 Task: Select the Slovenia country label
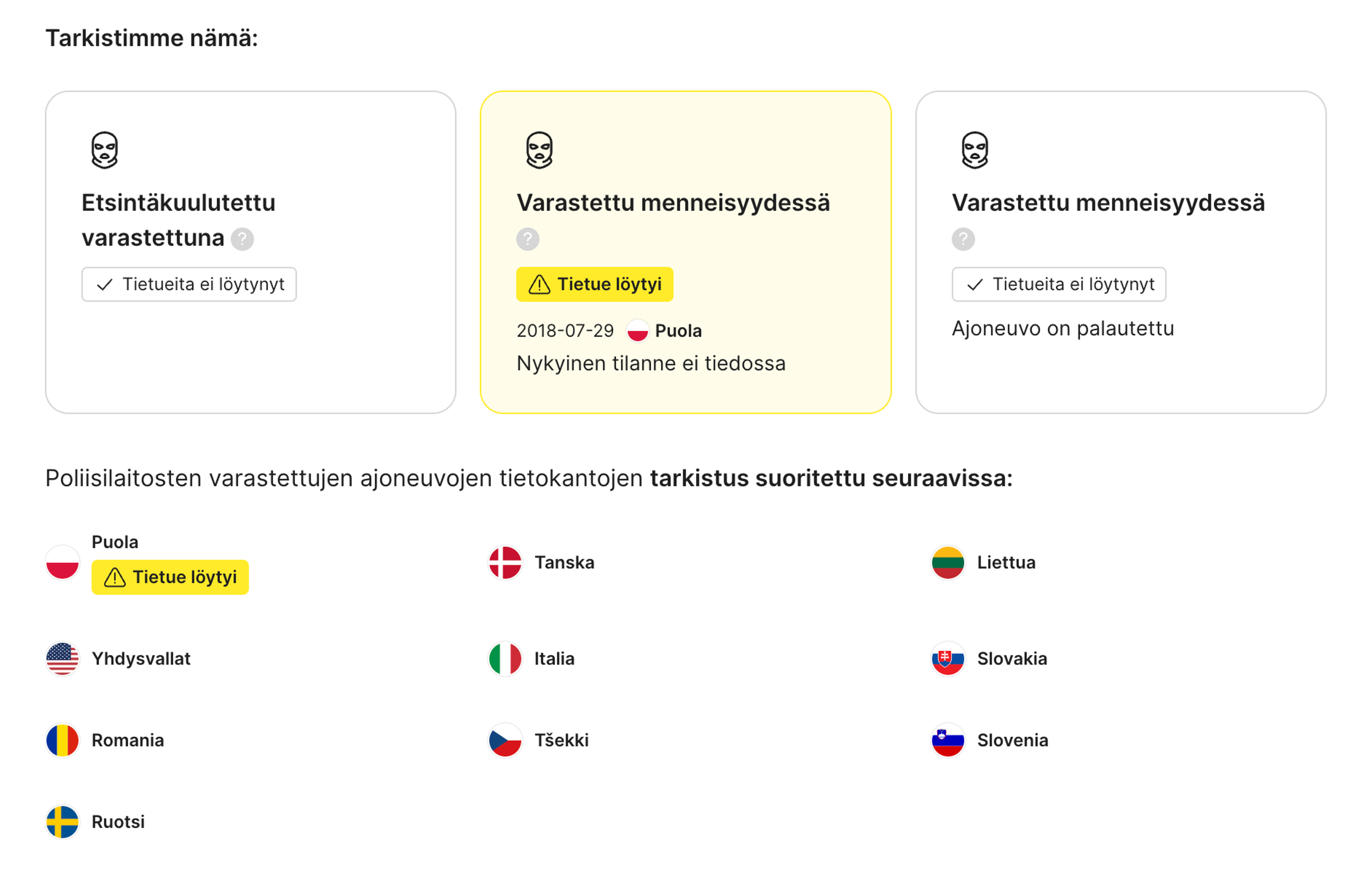pyautogui.click(x=1013, y=741)
